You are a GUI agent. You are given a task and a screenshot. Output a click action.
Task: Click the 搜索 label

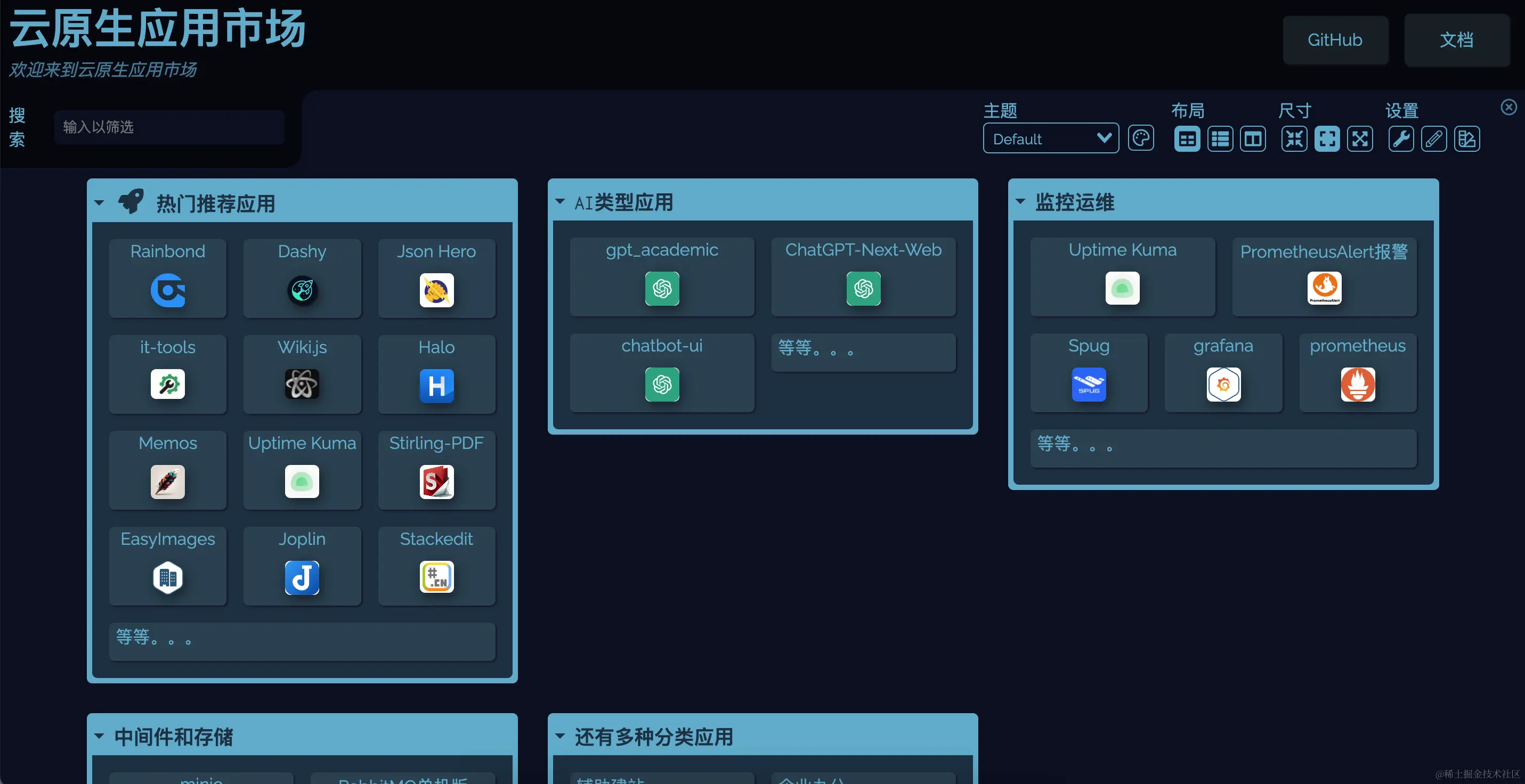17,127
